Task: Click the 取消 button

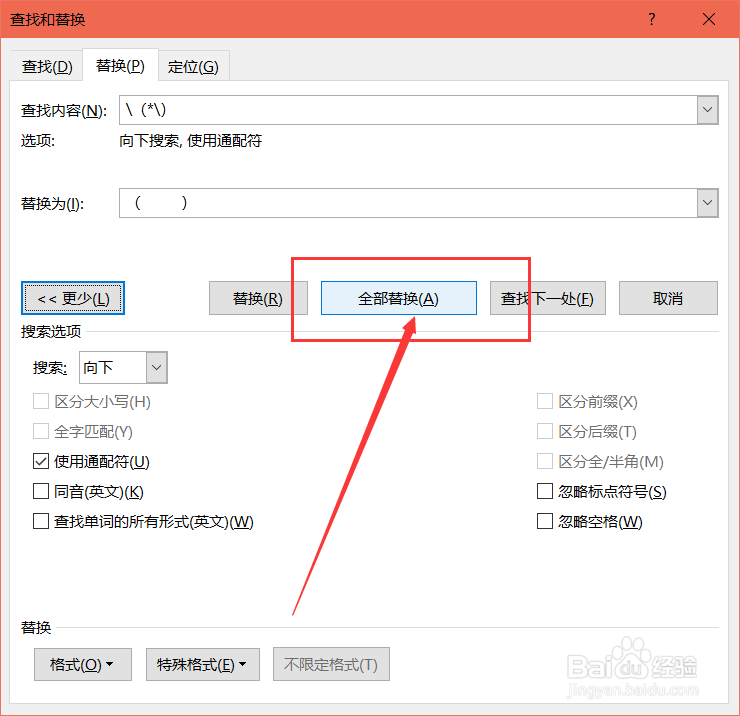Action: click(668, 298)
